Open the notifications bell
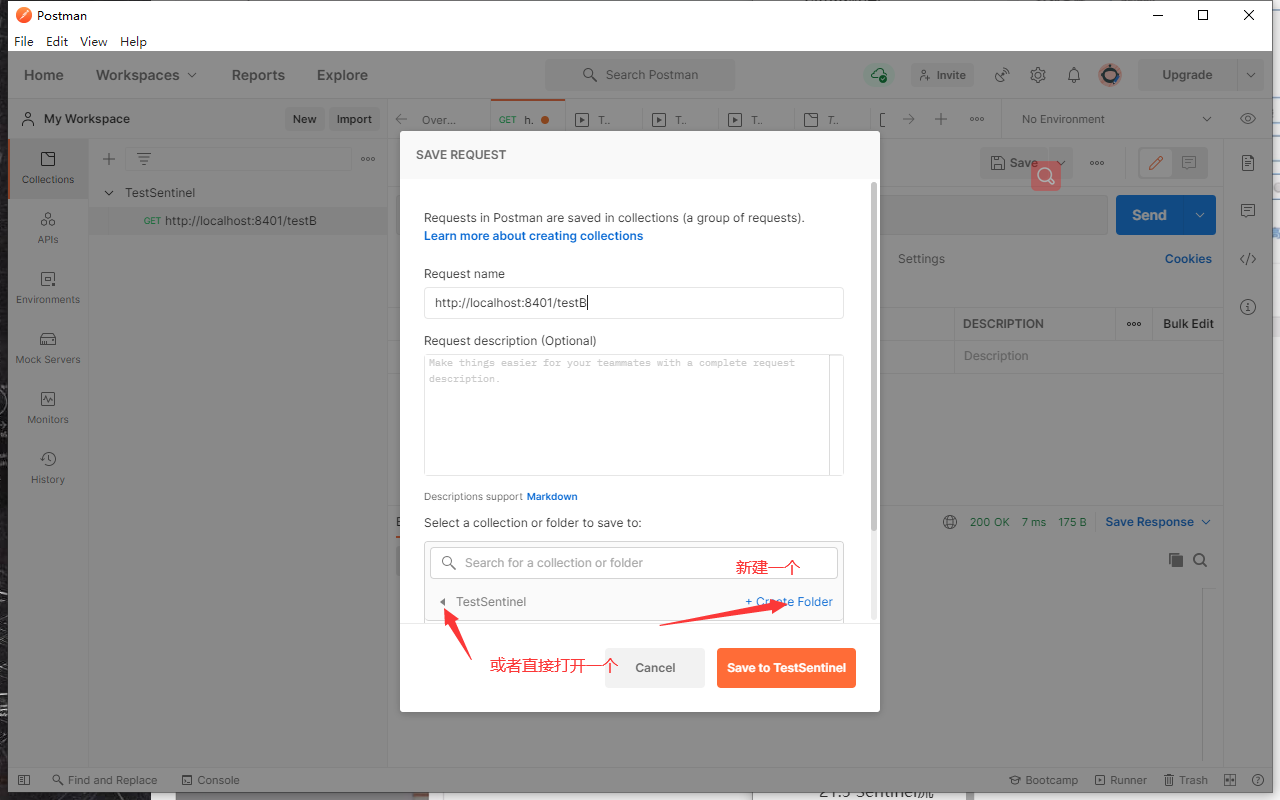 (1074, 75)
